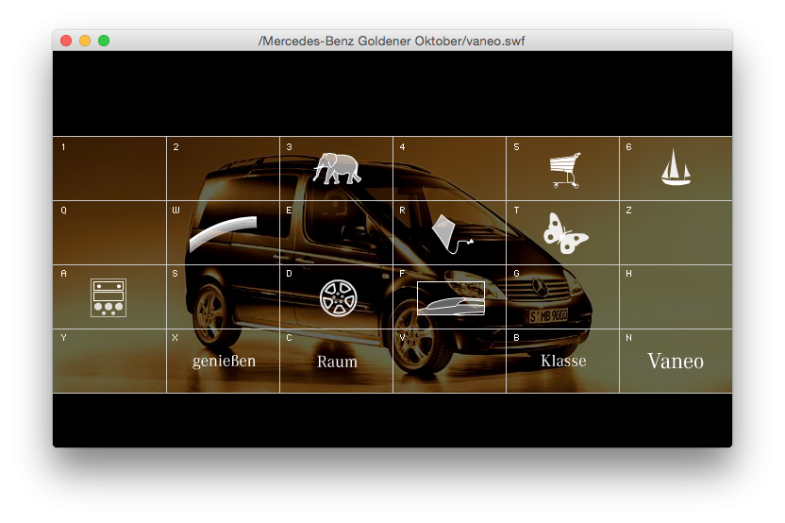Click the grid label 2
Viewport: 785px width, 523px height.
[x=176, y=147]
